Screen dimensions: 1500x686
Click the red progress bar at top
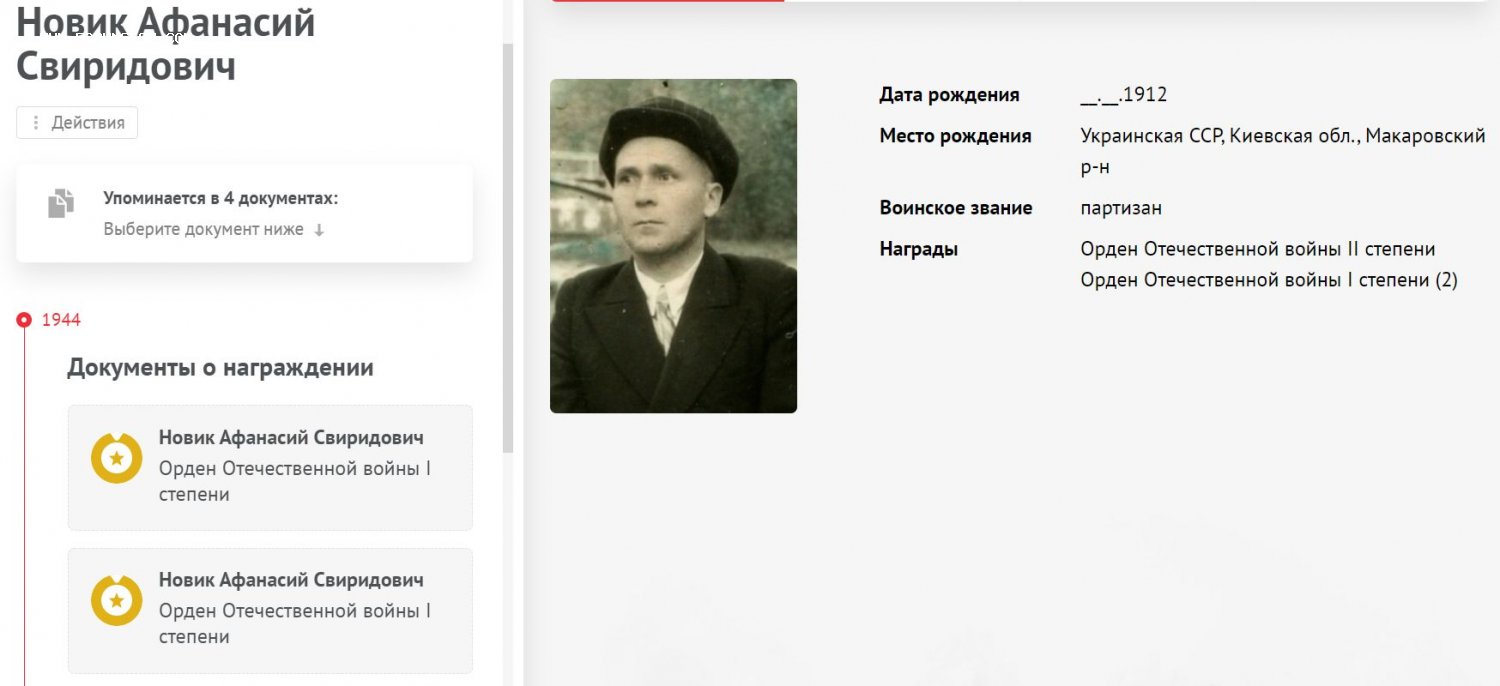(x=667, y=1)
